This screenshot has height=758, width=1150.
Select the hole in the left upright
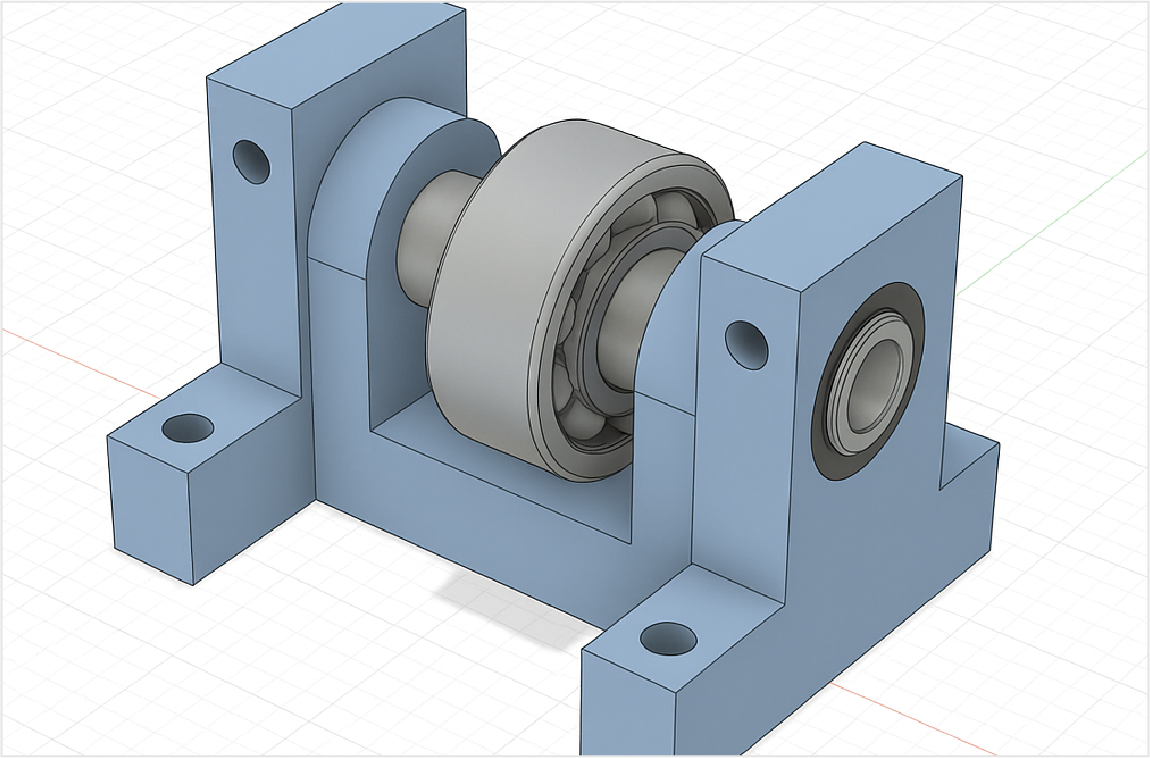coord(251,161)
